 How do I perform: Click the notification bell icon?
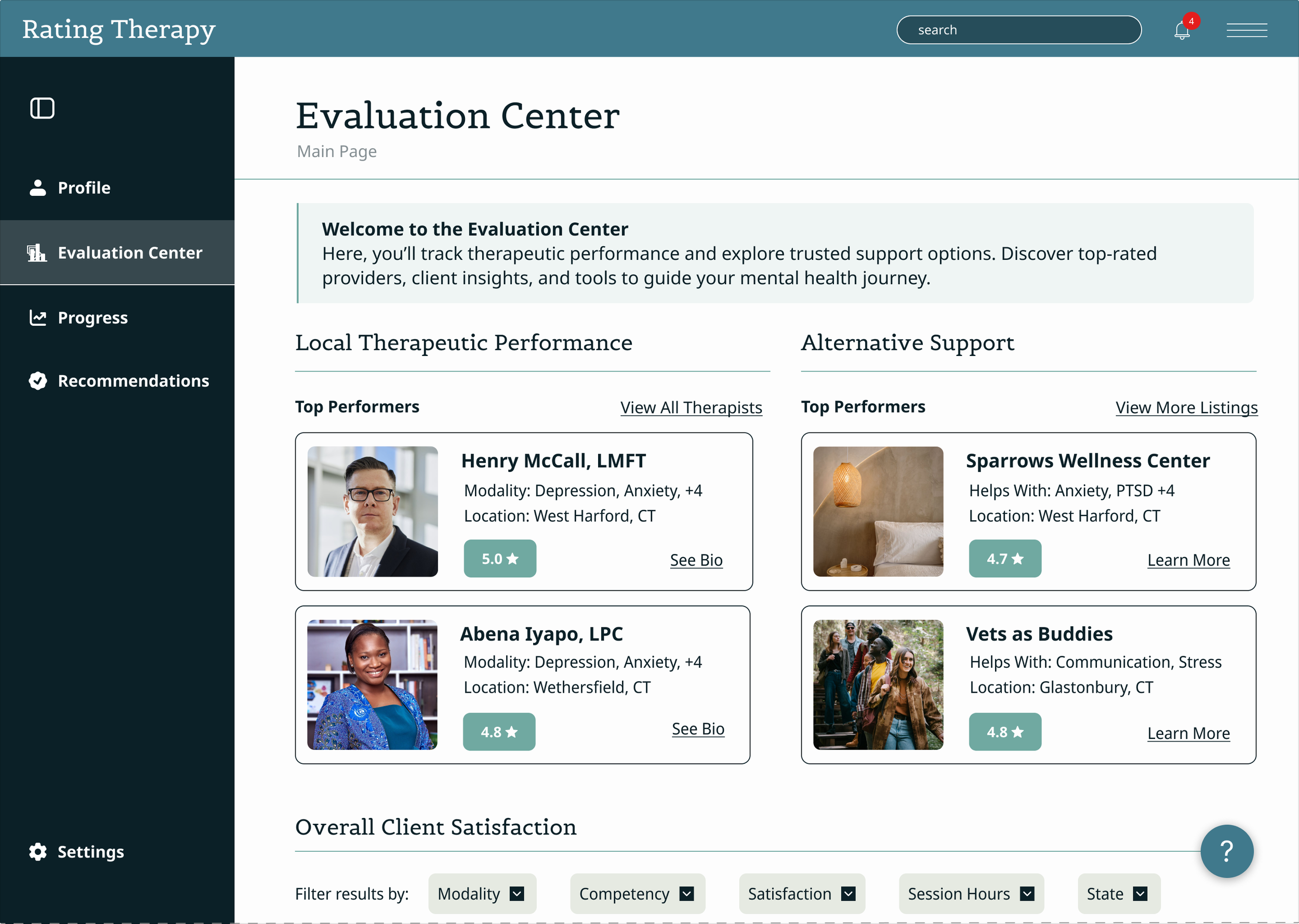(1181, 31)
